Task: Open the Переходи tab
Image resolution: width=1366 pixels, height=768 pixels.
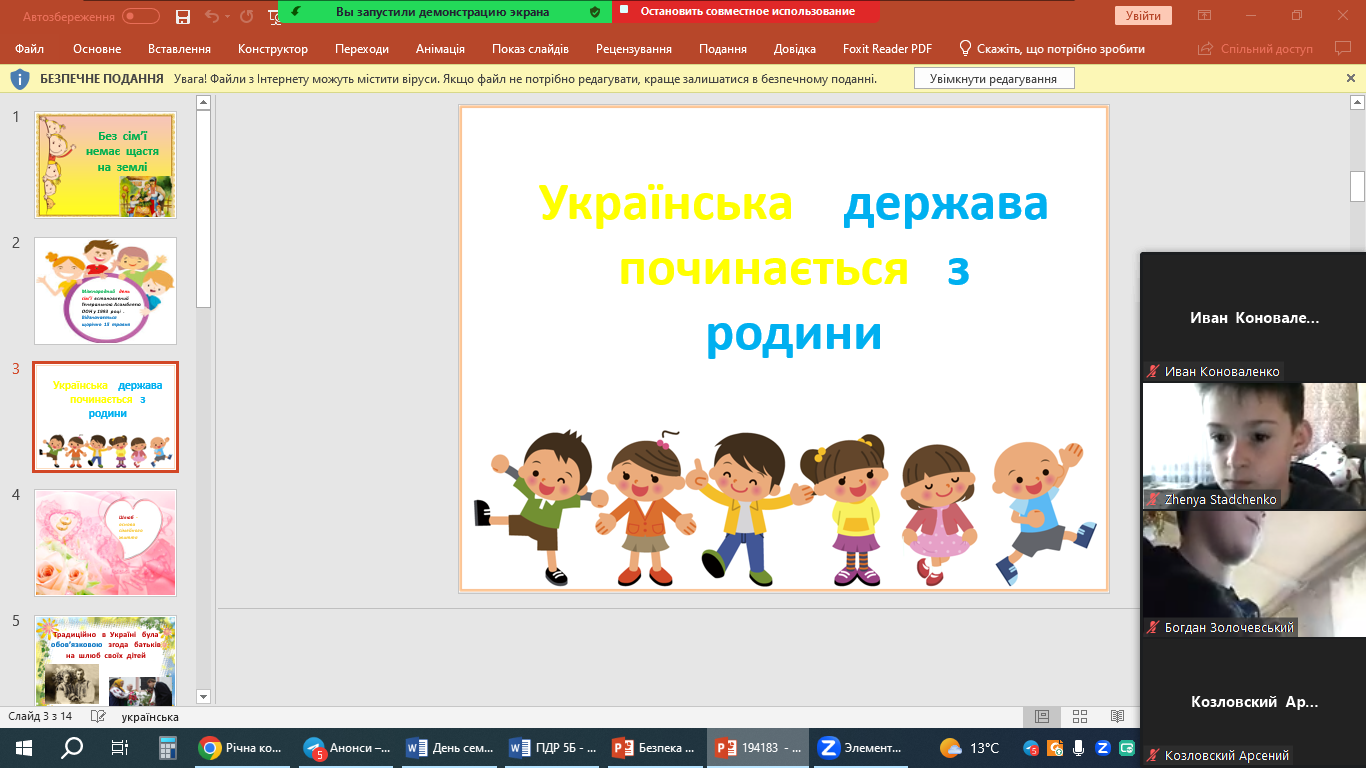Action: pyautogui.click(x=362, y=48)
